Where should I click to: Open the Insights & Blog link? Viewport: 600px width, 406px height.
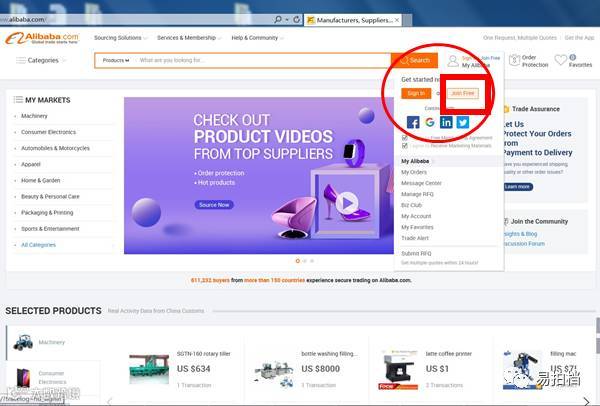(x=520, y=234)
